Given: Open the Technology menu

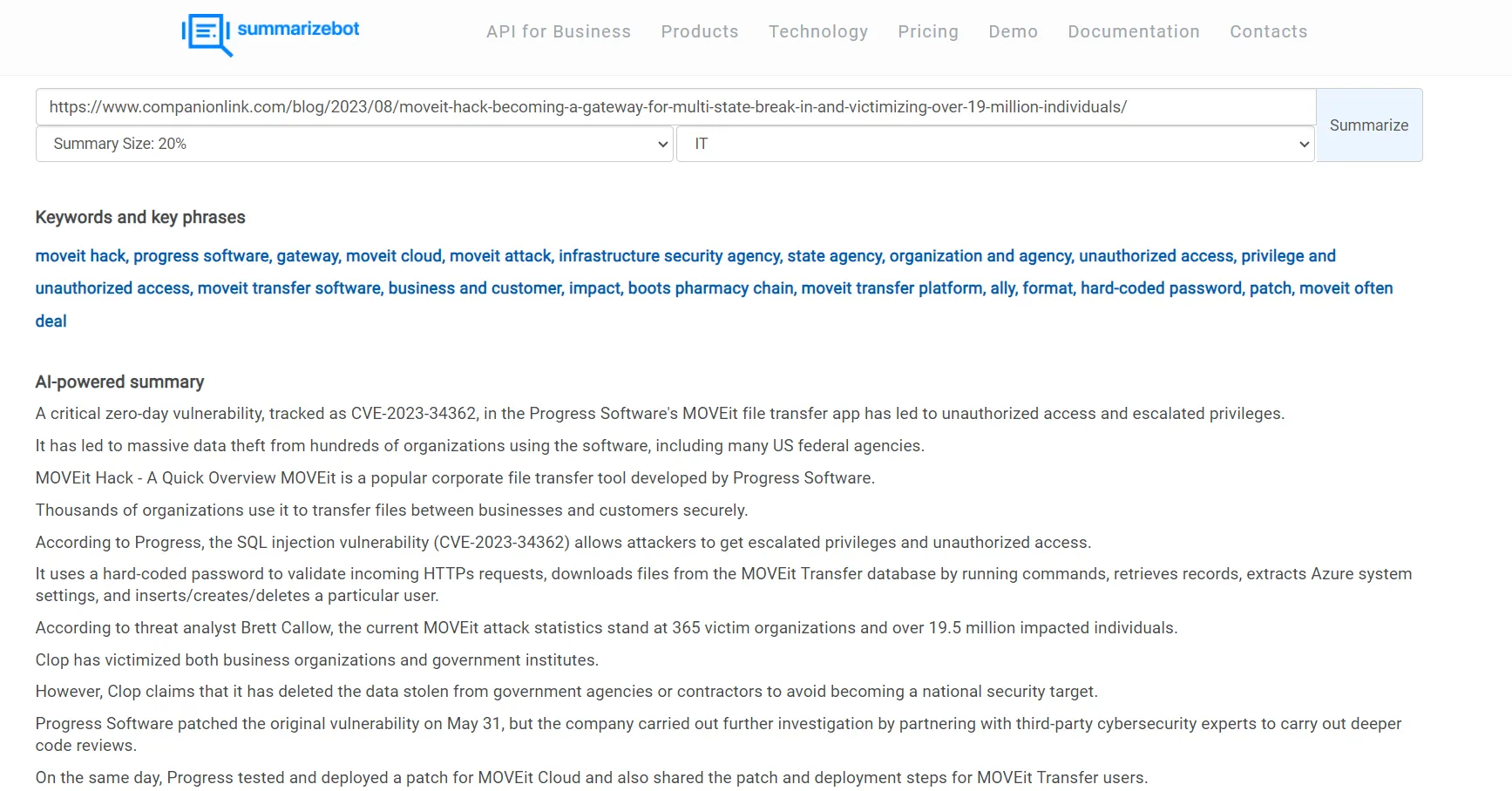Looking at the screenshot, I should pos(817,31).
